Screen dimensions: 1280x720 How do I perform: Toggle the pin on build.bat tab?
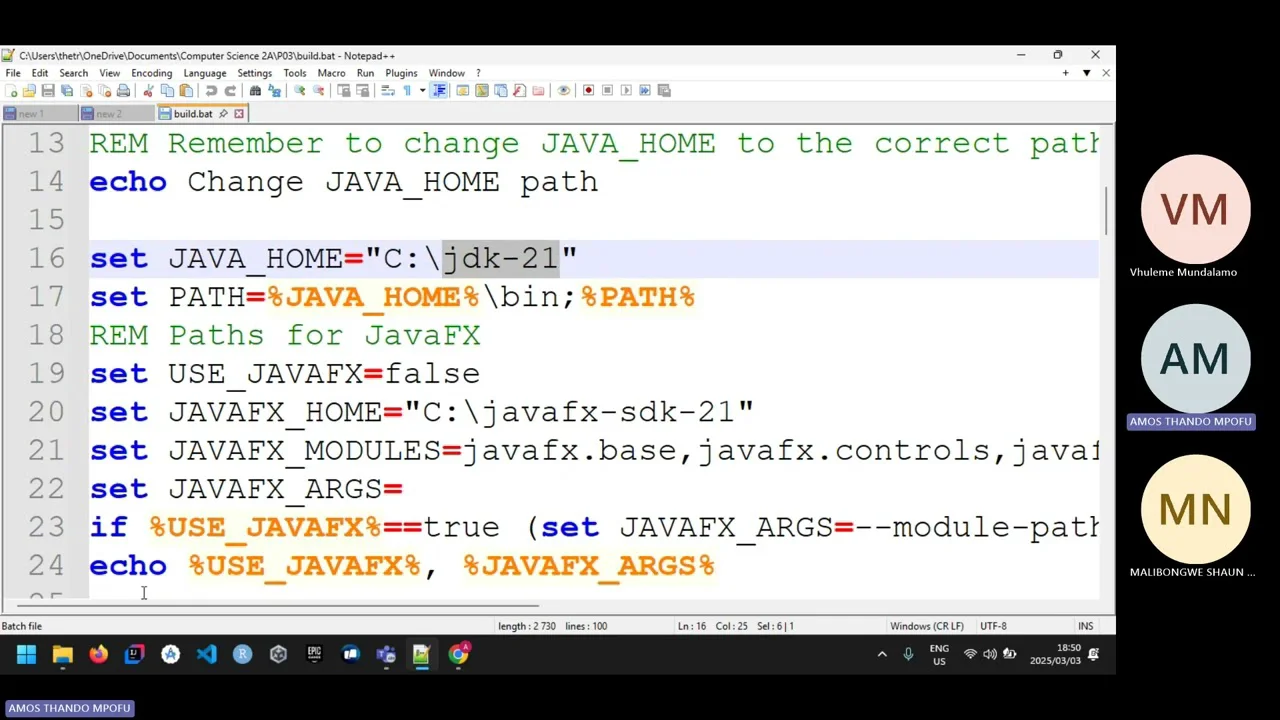tap(223, 114)
